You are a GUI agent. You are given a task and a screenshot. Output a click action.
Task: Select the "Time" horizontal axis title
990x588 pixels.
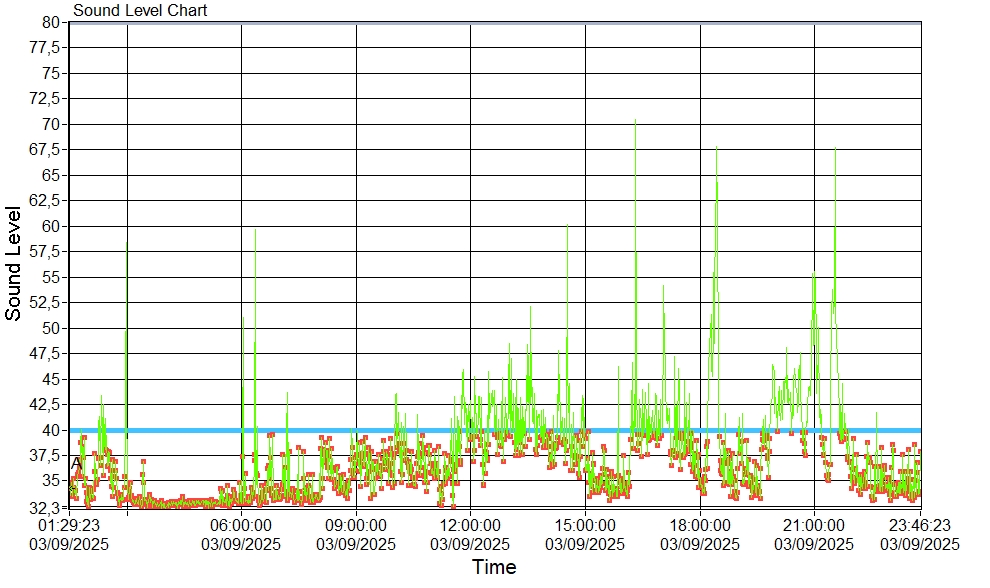pyautogui.click(x=494, y=567)
